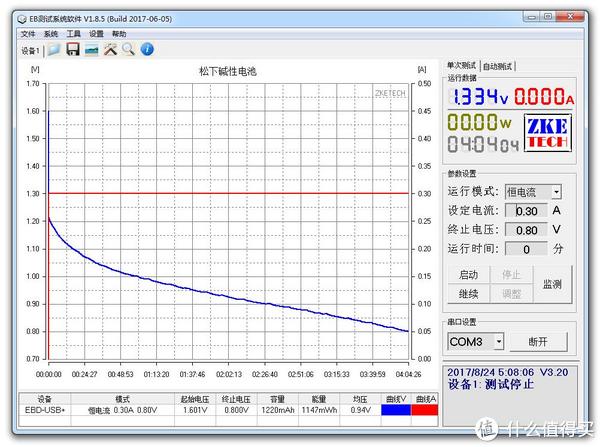The width and height of the screenshot is (600, 447).
Task: Click the 00.00W power readout
Action: [x=479, y=122]
